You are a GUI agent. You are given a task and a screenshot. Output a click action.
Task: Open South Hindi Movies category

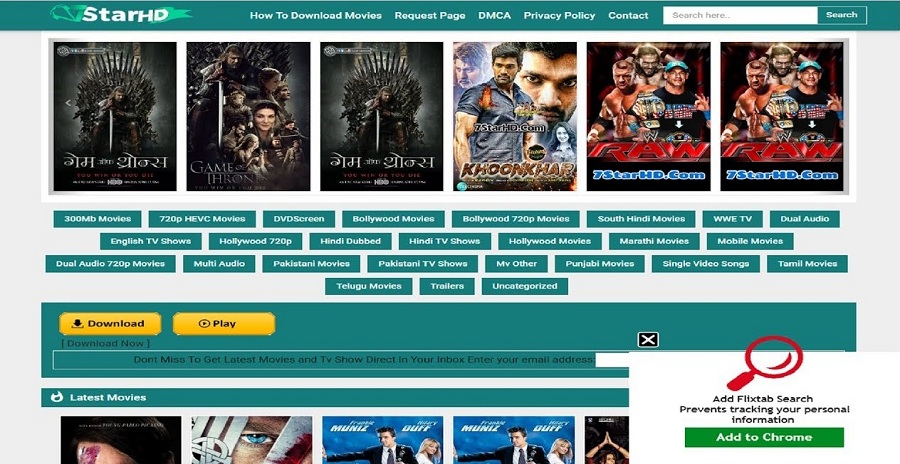tap(641, 219)
